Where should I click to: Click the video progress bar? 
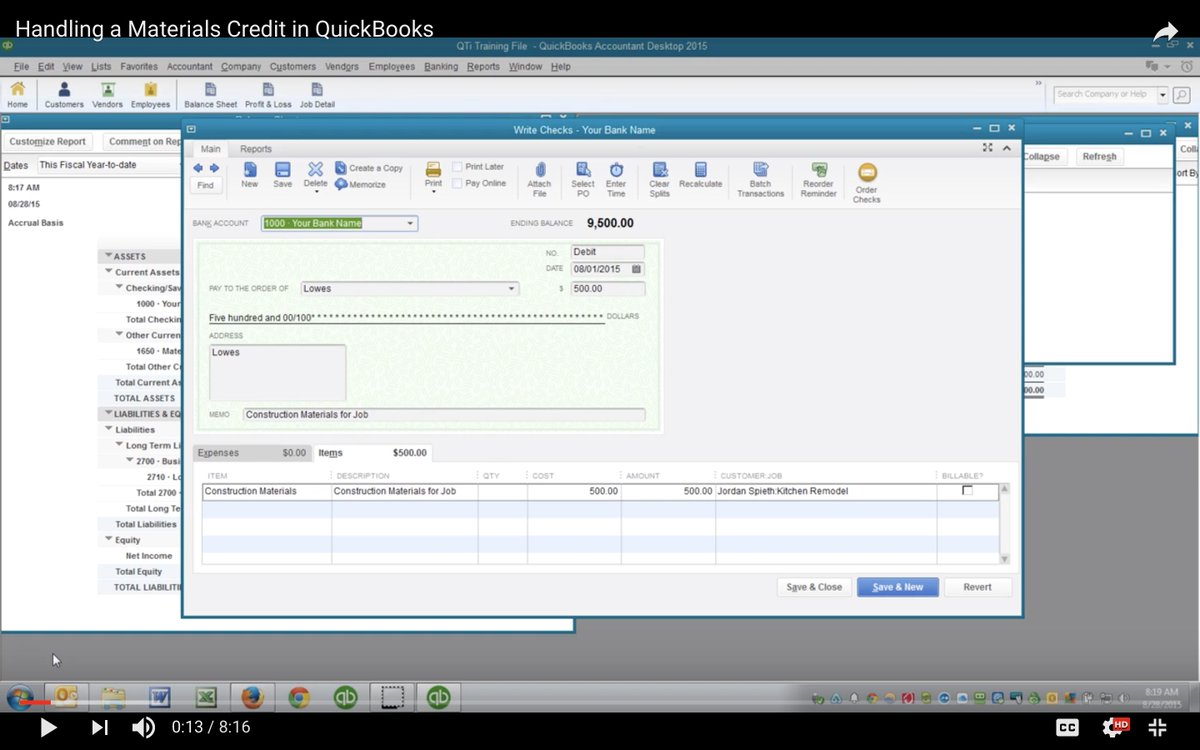600,702
